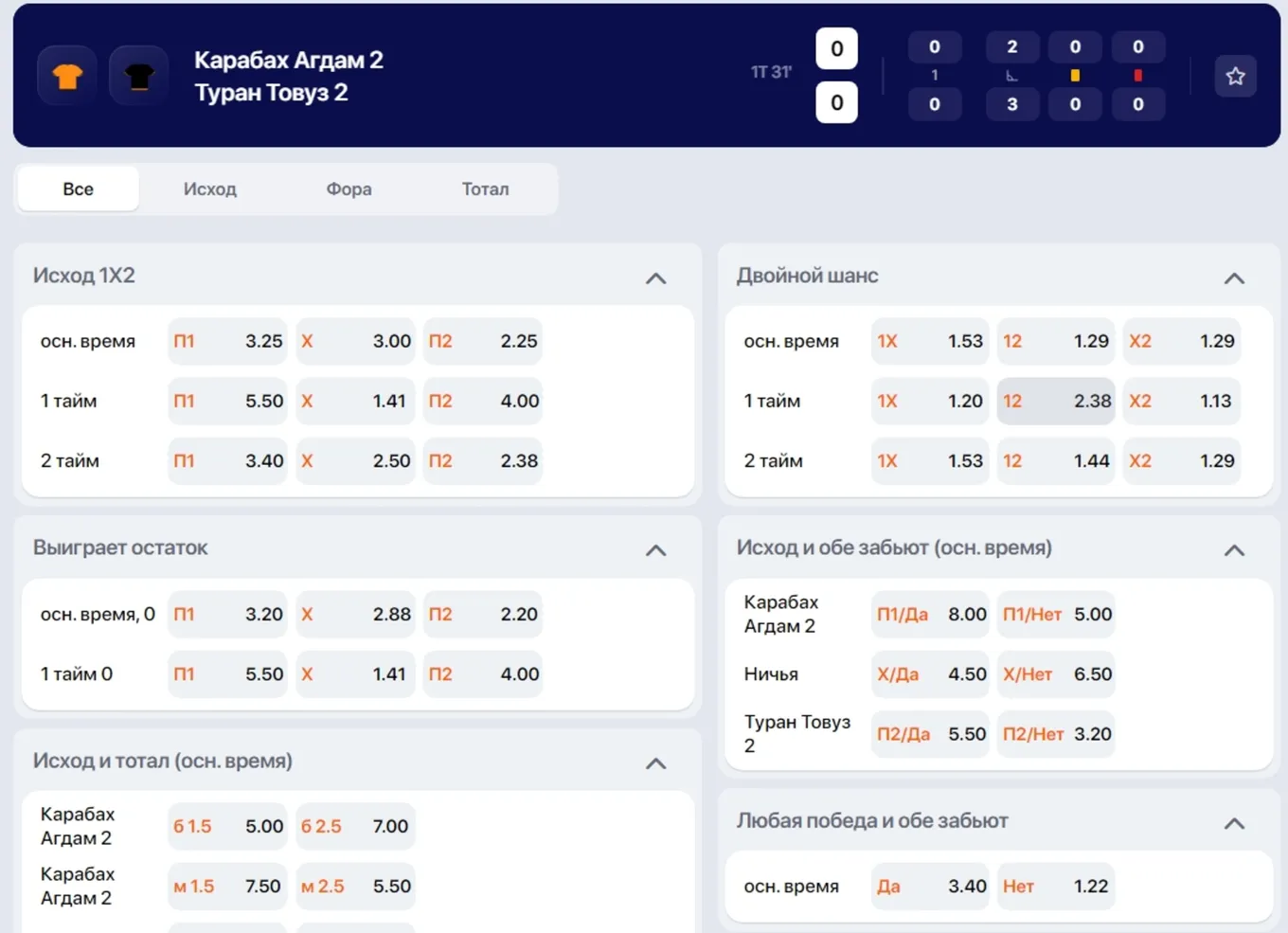Pick П1 3.25 odds for осн. время
The height and width of the screenshot is (933, 1288).
click(227, 341)
